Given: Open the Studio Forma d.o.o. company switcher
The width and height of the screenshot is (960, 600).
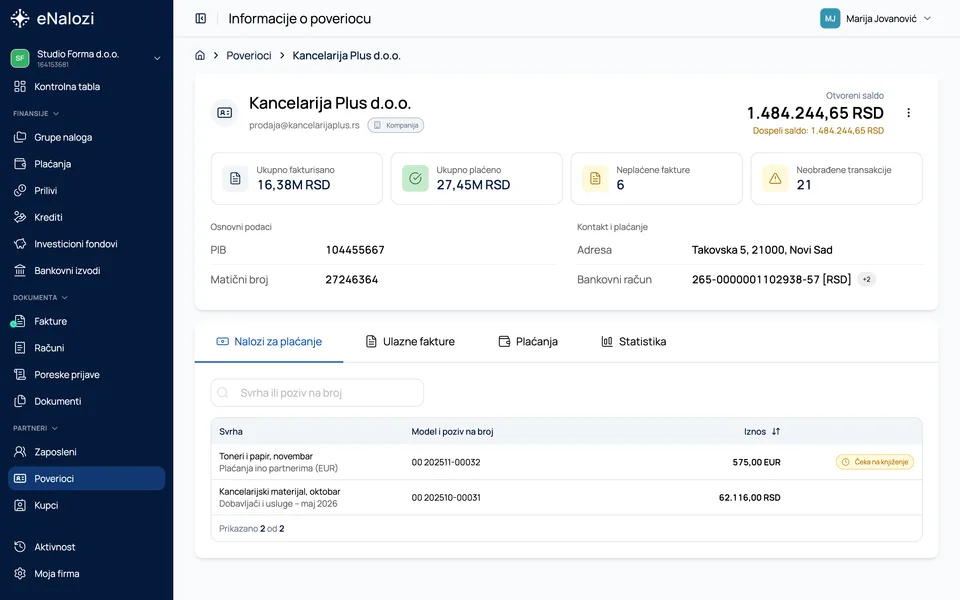Looking at the screenshot, I should pos(86,58).
